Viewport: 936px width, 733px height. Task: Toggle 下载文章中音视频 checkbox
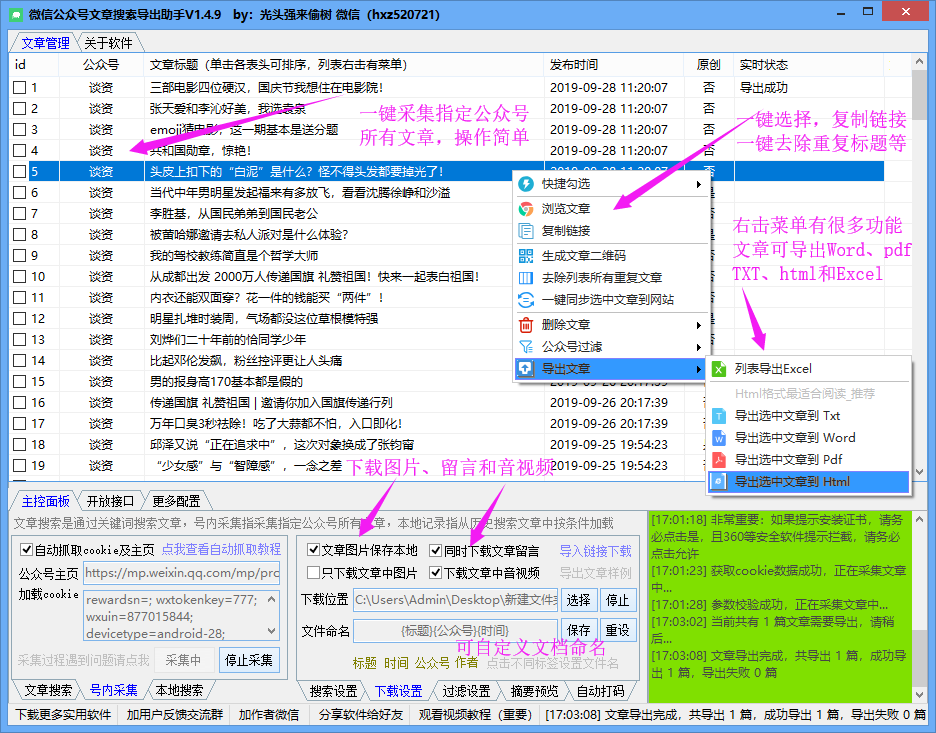coord(436,573)
